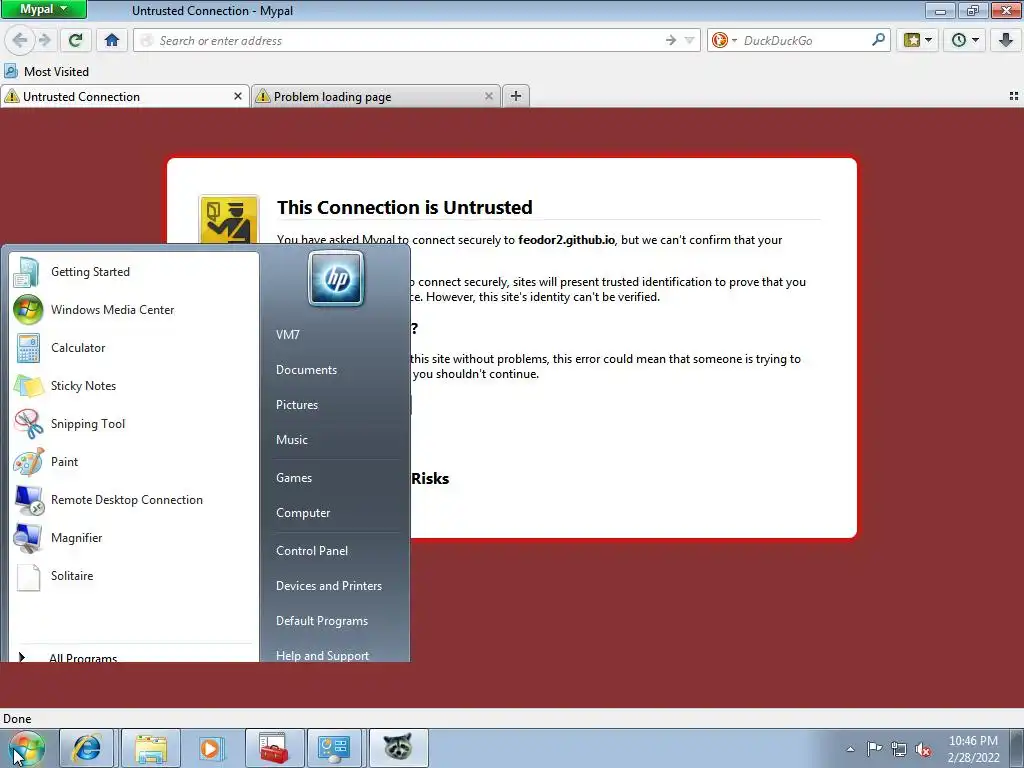
Task: Open the Action Center flag icon
Action: pyautogui.click(x=874, y=749)
